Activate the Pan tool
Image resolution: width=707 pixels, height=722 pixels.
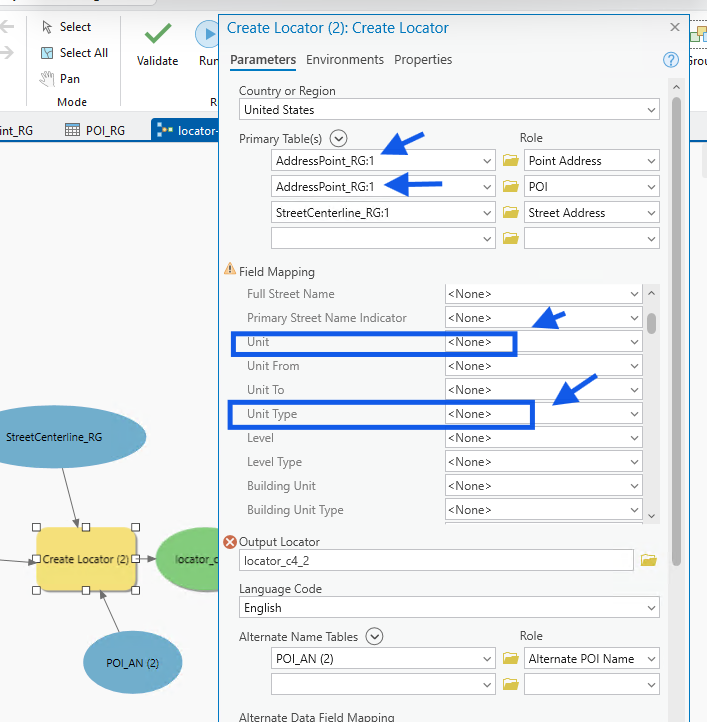coord(60,79)
